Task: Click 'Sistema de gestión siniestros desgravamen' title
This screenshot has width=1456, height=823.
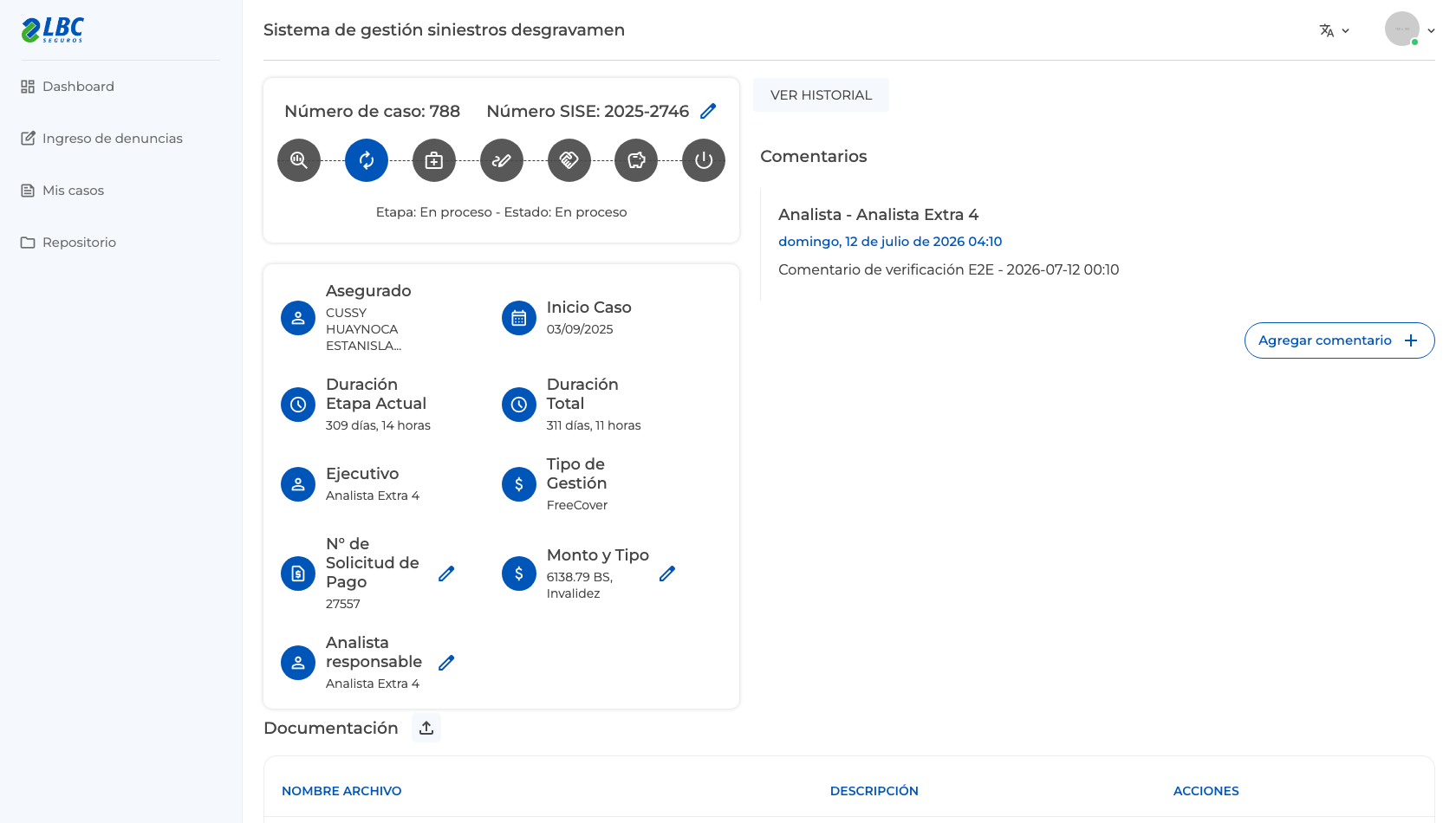Action: coord(444,30)
